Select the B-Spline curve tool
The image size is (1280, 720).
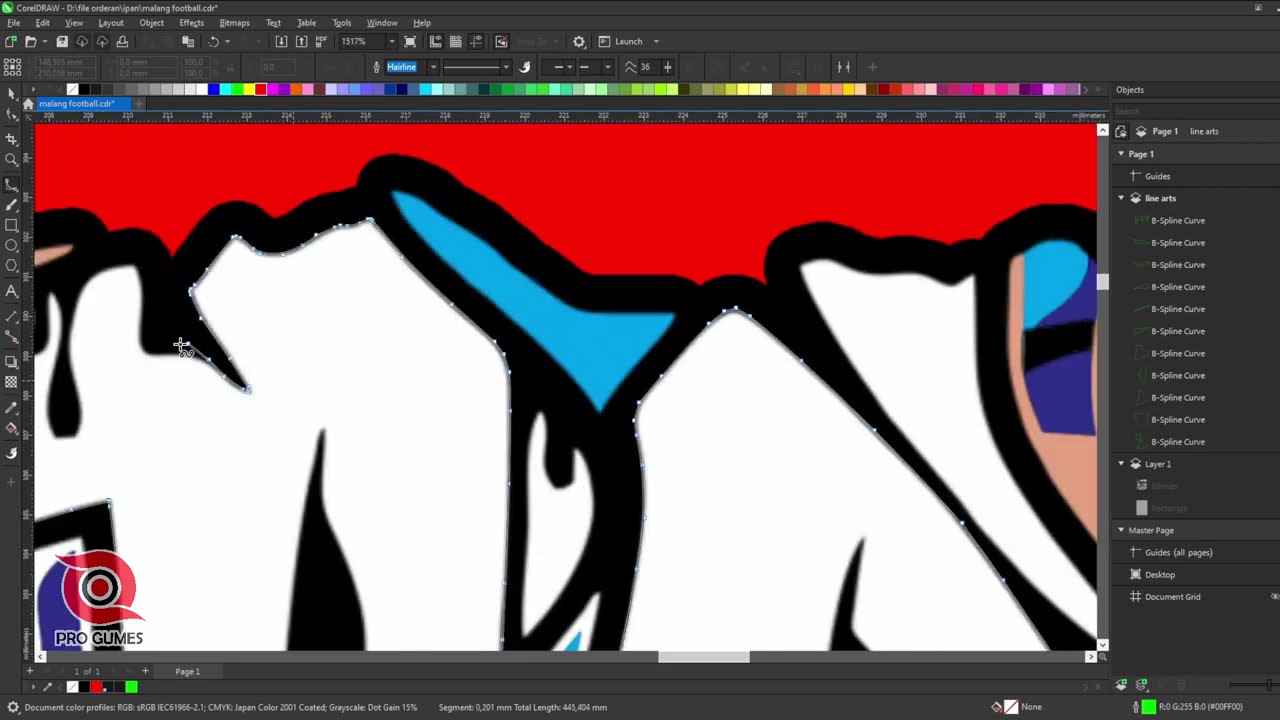point(11,183)
